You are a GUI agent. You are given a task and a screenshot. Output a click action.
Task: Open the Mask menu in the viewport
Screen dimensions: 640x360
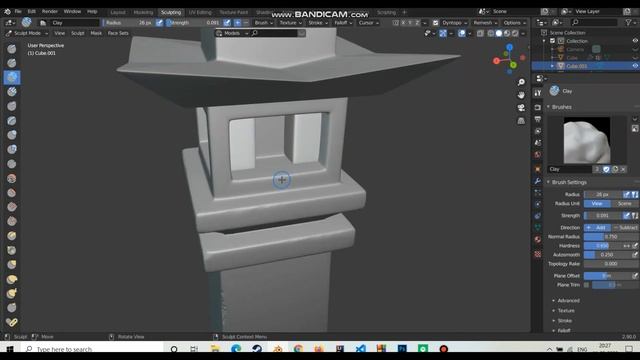(96, 33)
